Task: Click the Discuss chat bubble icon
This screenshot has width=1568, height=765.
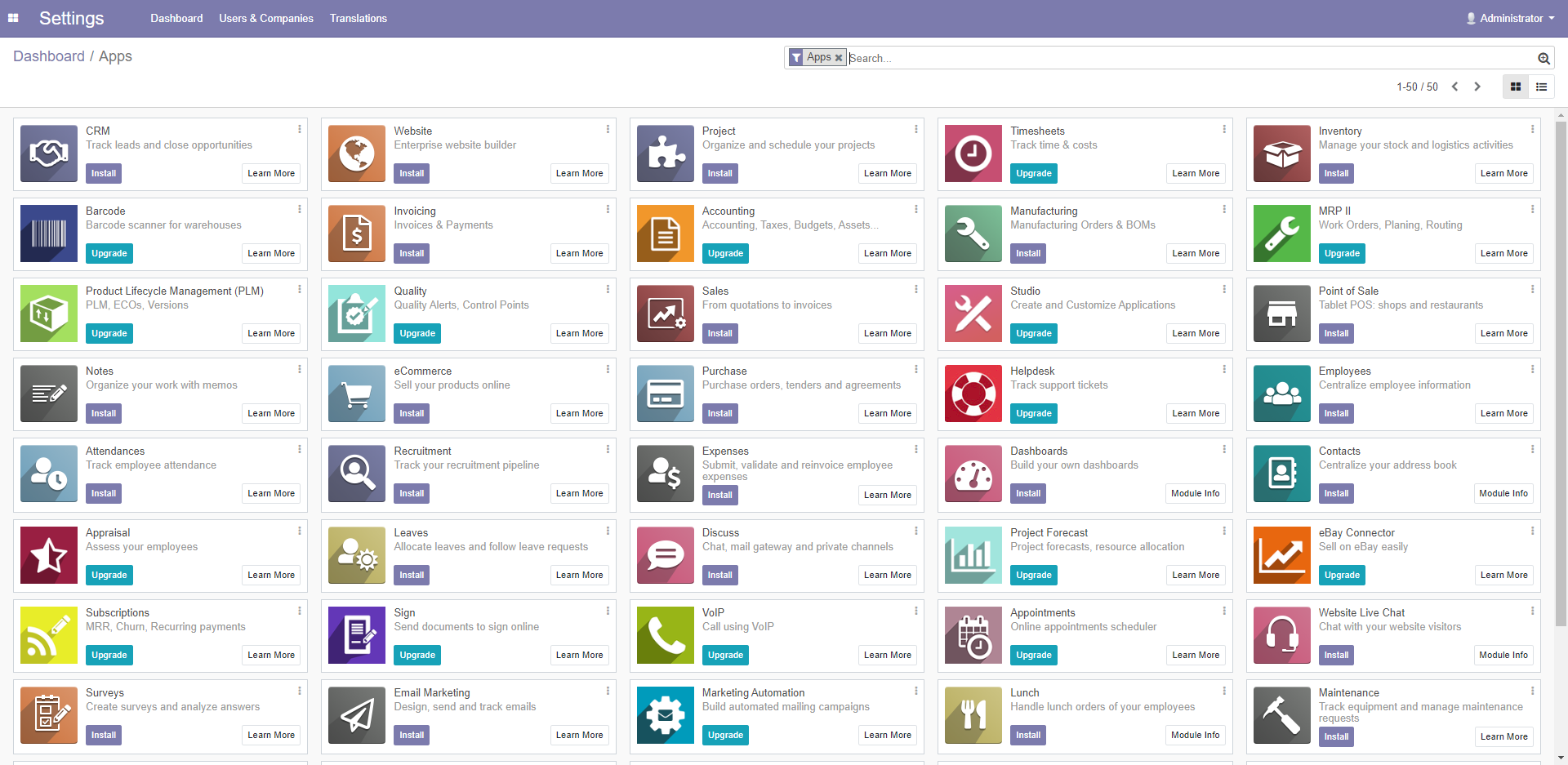Action: point(666,555)
